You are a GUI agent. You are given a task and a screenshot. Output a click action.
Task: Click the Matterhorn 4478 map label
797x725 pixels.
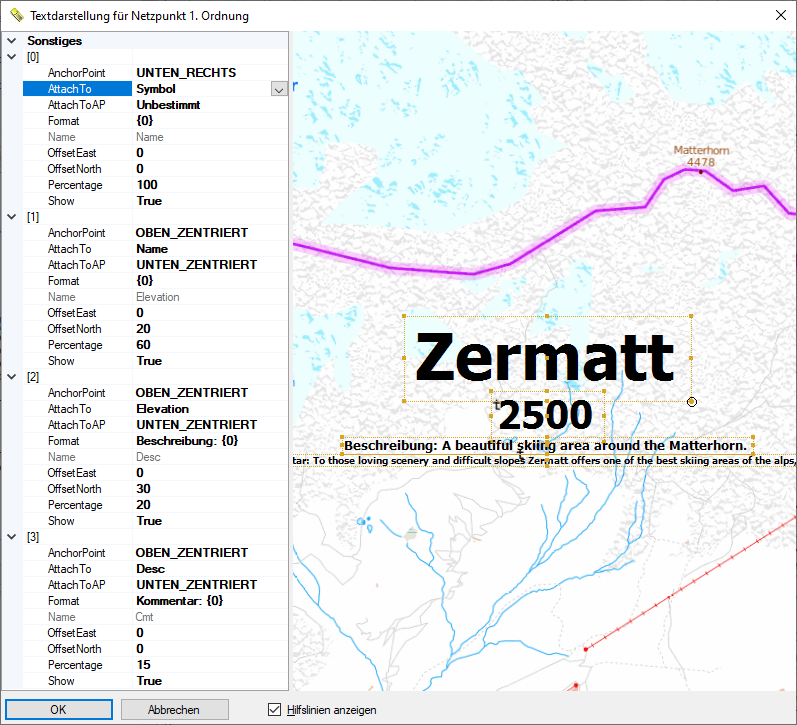point(701,156)
